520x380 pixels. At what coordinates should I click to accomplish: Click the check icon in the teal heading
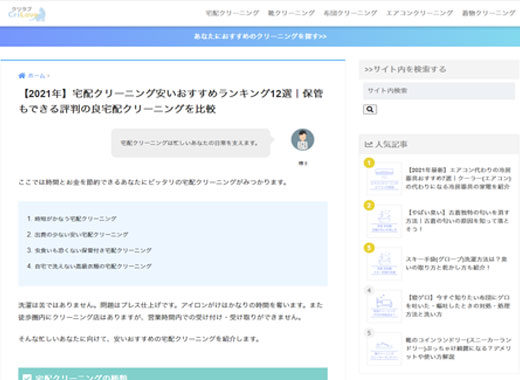coord(27,377)
